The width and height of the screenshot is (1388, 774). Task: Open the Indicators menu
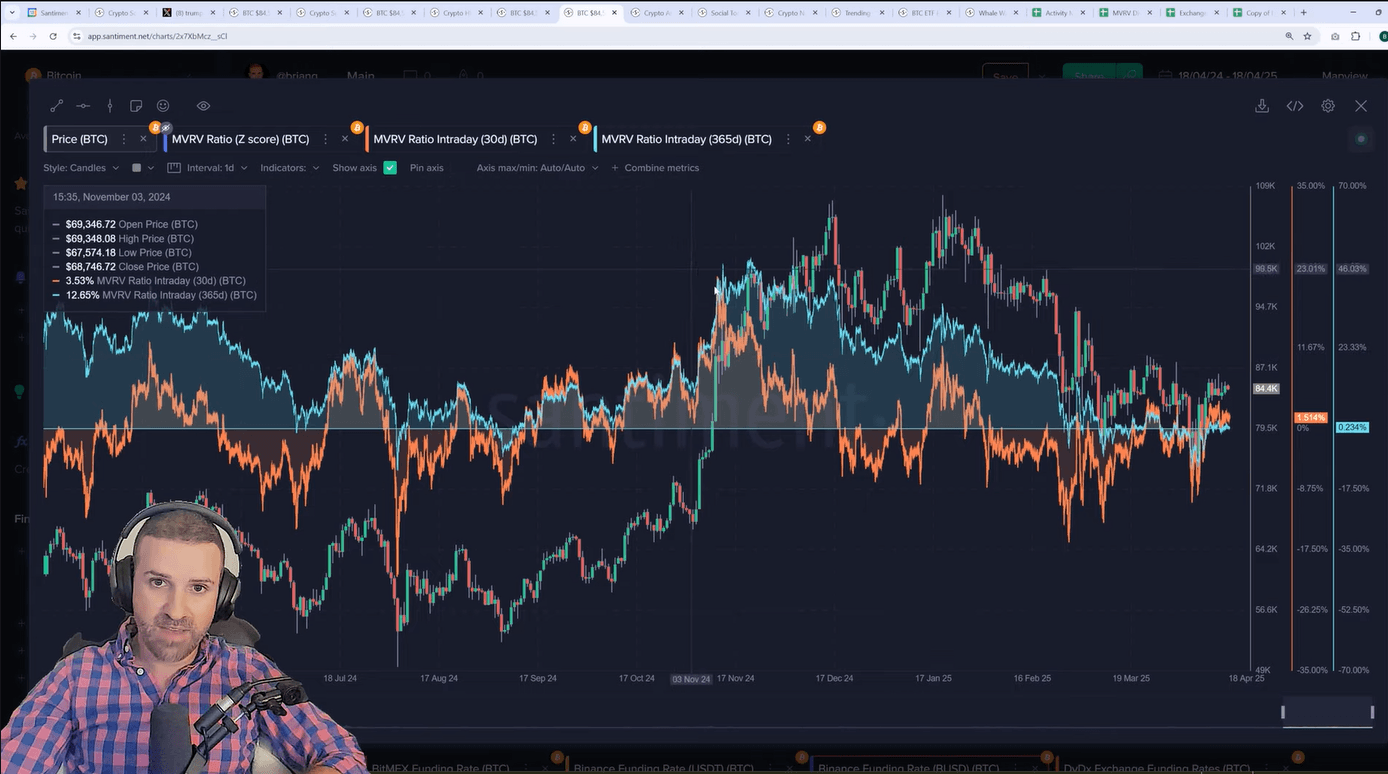(289, 168)
